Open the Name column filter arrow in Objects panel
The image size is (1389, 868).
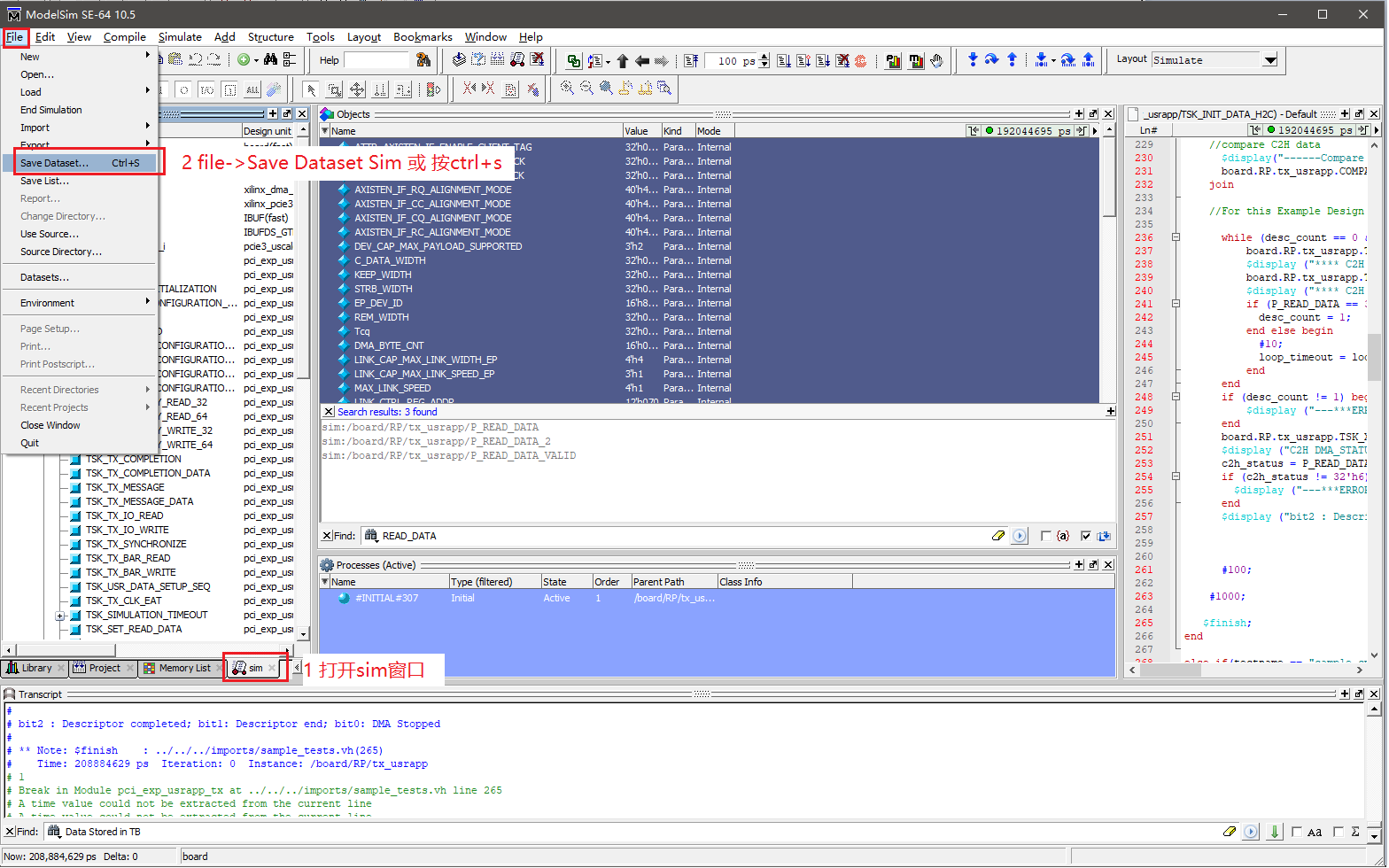click(x=324, y=131)
